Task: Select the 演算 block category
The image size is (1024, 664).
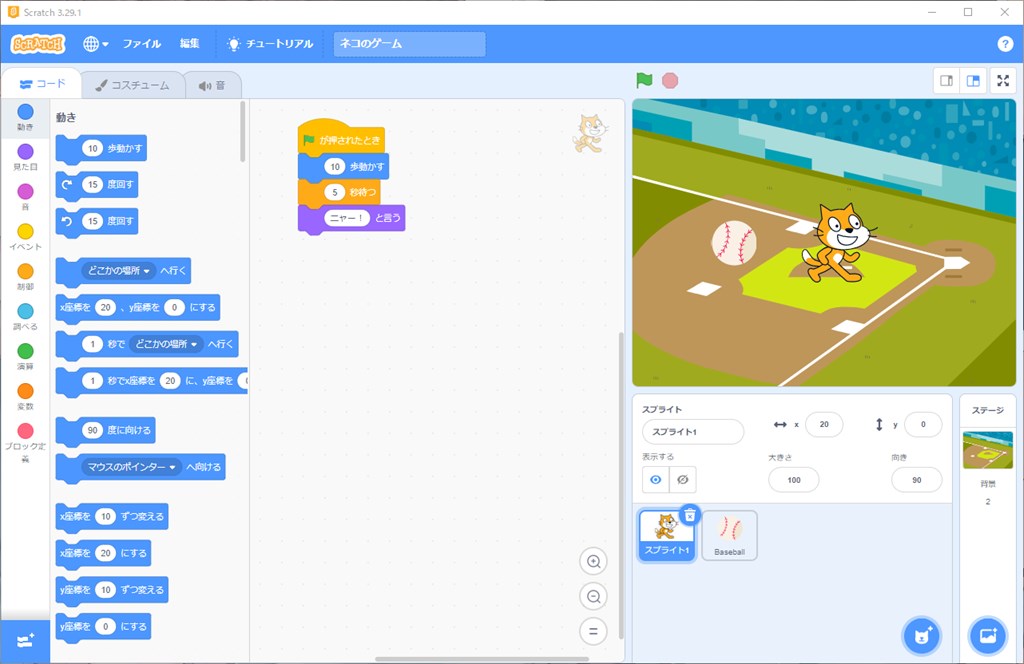Action: pos(25,356)
